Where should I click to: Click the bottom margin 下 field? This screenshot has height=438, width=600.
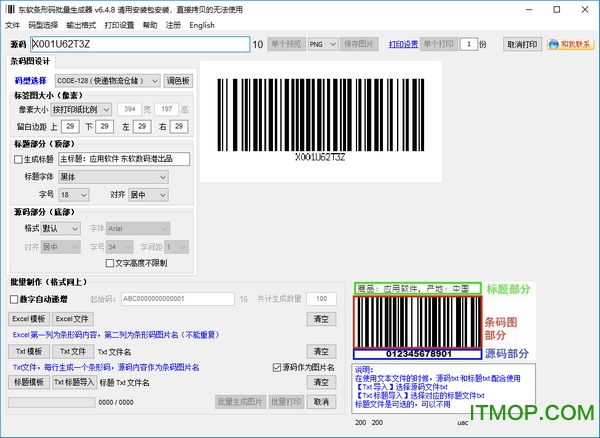click(104, 127)
